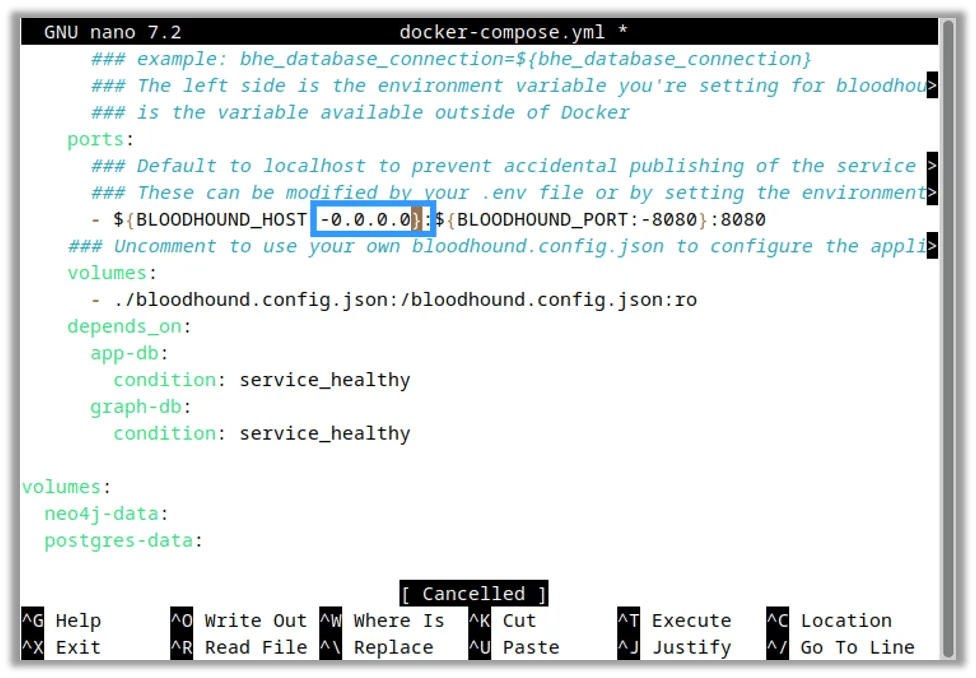This screenshot has width=976, height=678.
Task: Place cursor on the -0.0.0.0 value
Action: tap(366, 219)
